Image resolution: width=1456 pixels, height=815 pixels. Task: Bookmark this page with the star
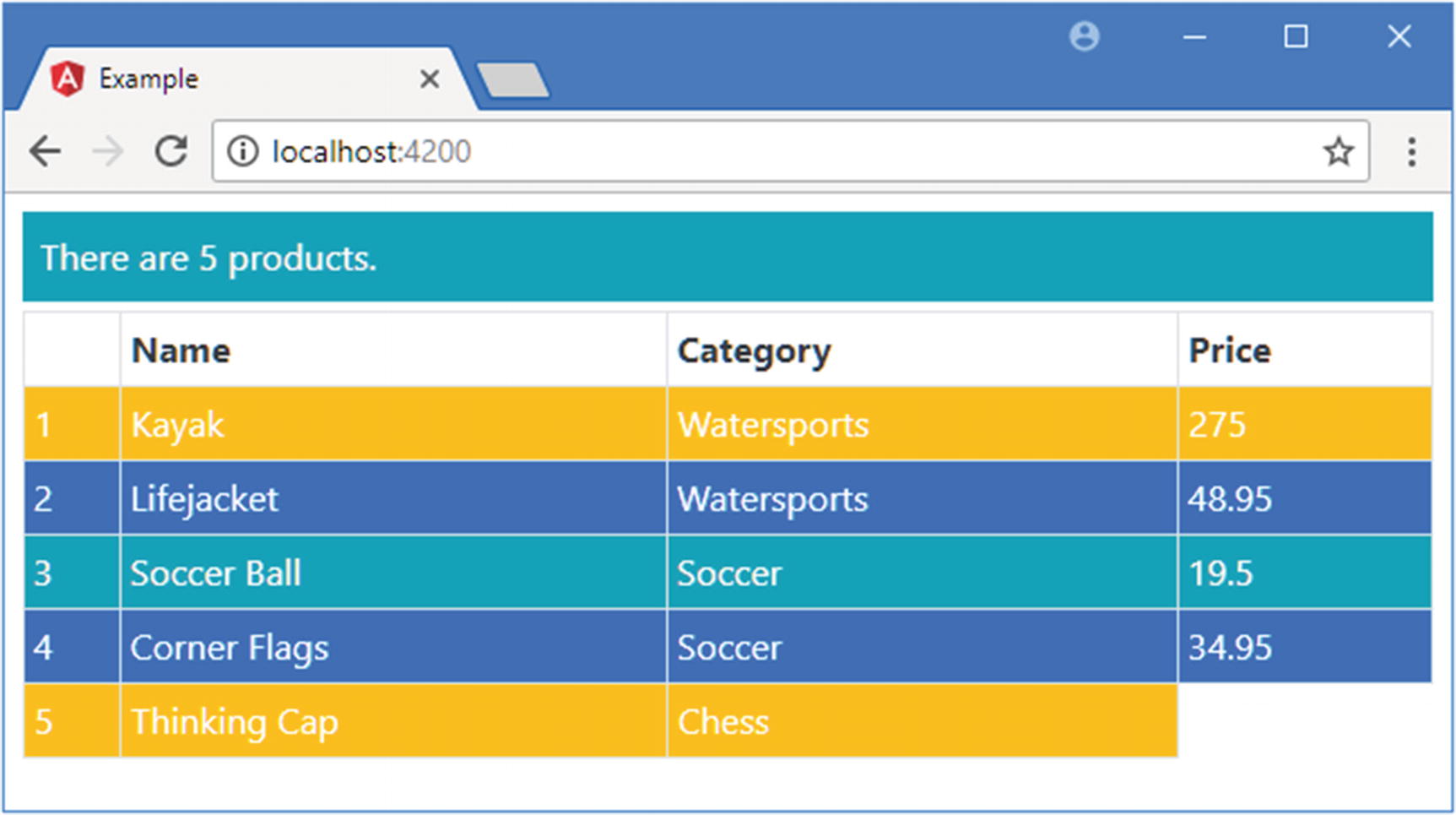point(1338,152)
